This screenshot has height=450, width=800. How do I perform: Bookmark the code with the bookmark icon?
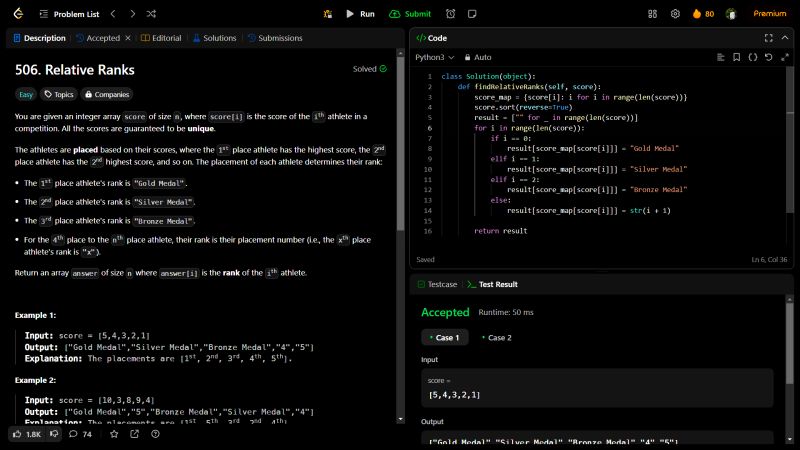[x=736, y=57]
